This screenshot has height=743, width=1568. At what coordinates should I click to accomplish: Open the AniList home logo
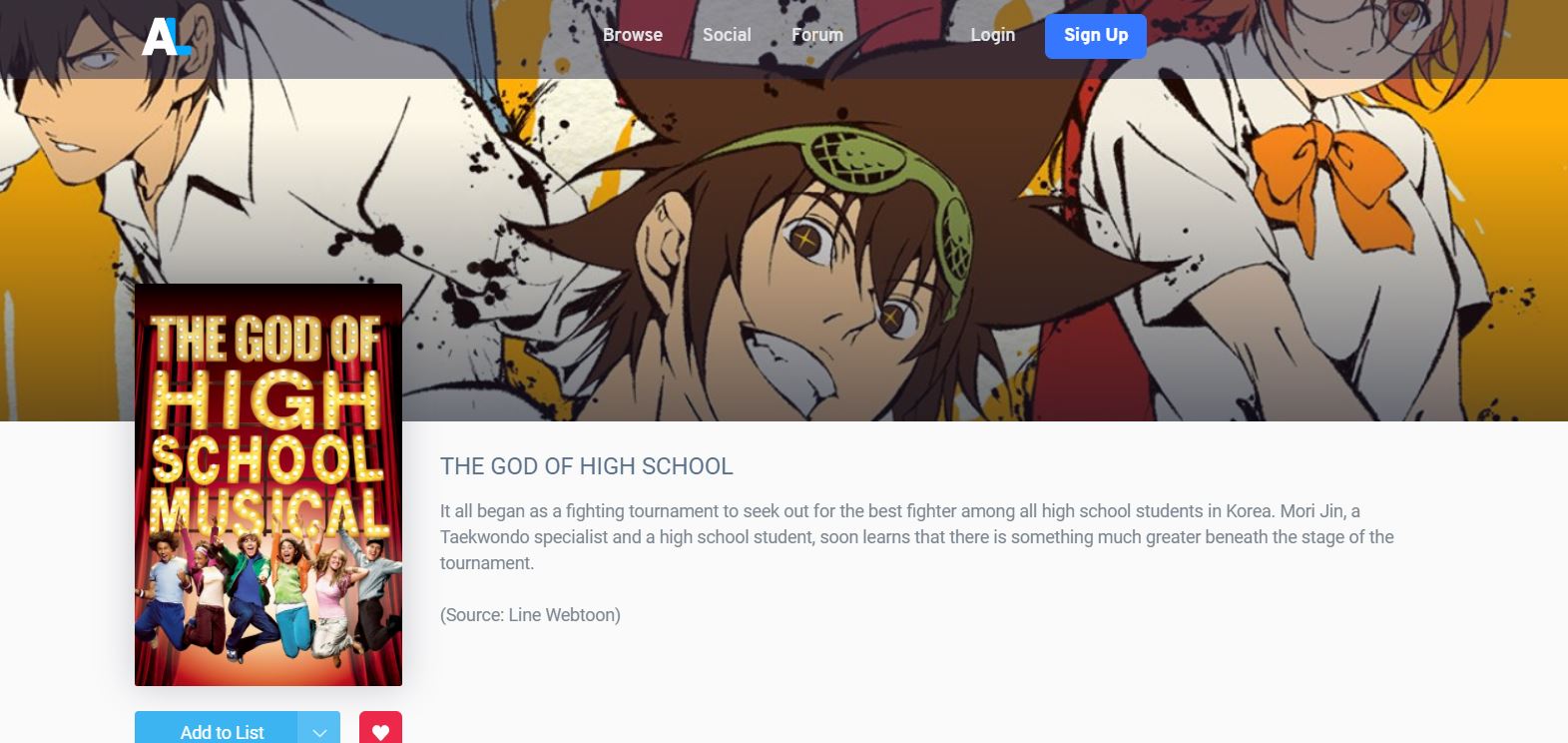pyautogui.click(x=167, y=37)
